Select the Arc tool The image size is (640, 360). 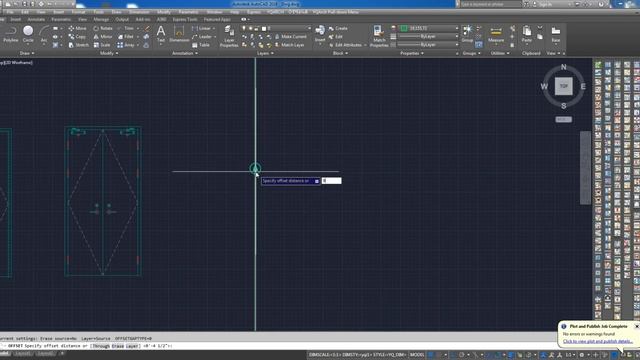point(44,34)
